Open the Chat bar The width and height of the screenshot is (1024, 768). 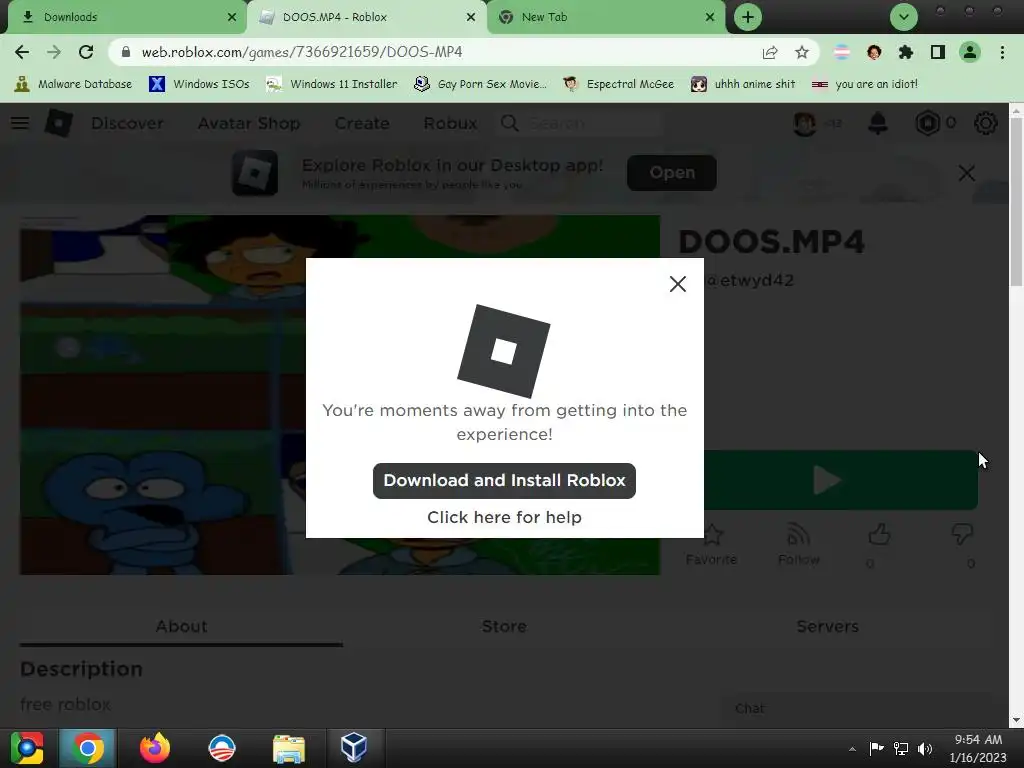coord(856,709)
